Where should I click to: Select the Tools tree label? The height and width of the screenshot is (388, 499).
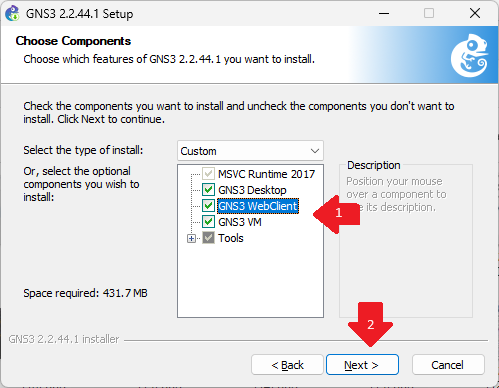click(x=231, y=238)
